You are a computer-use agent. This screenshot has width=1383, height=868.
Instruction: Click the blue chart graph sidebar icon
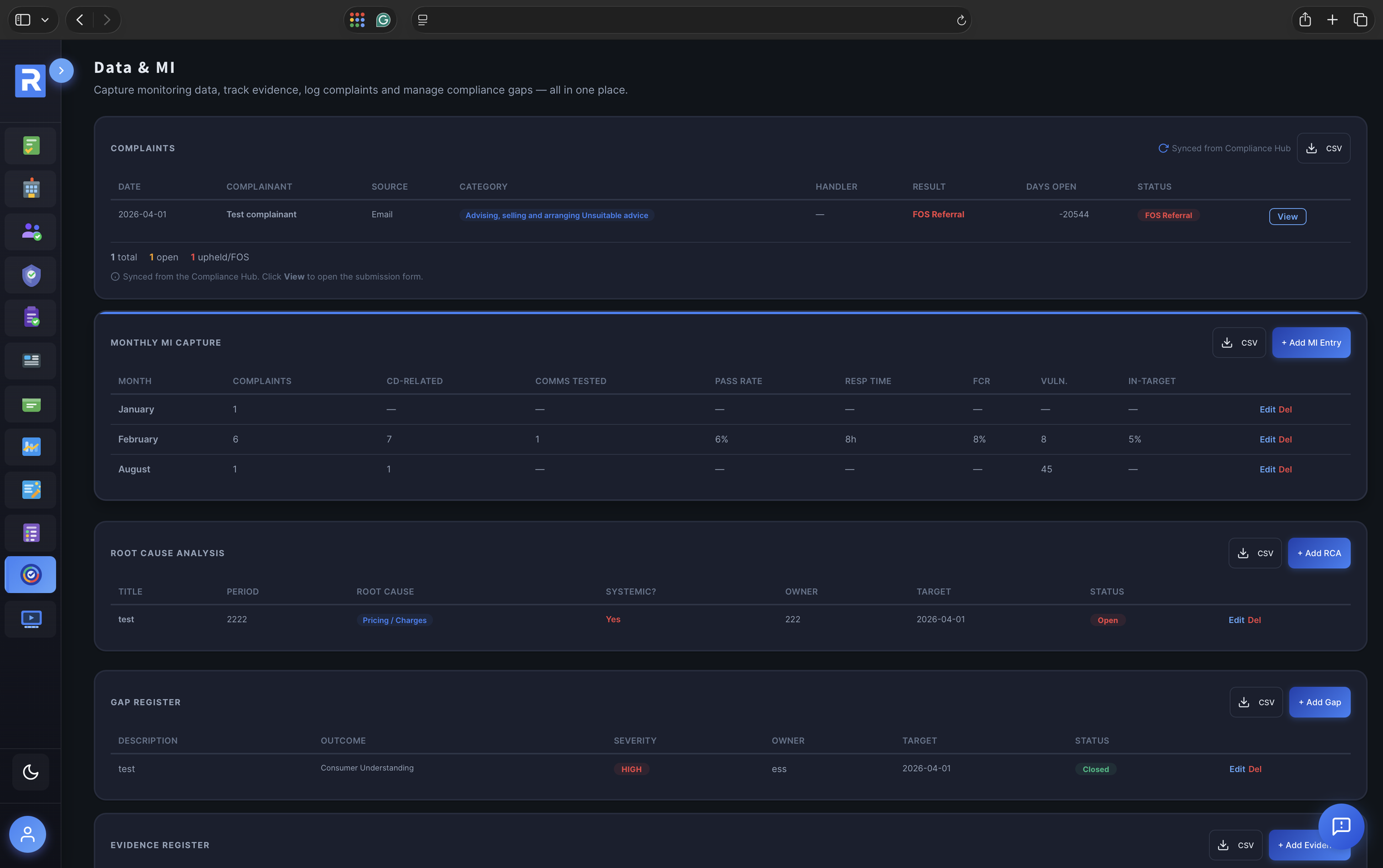point(31,446)
